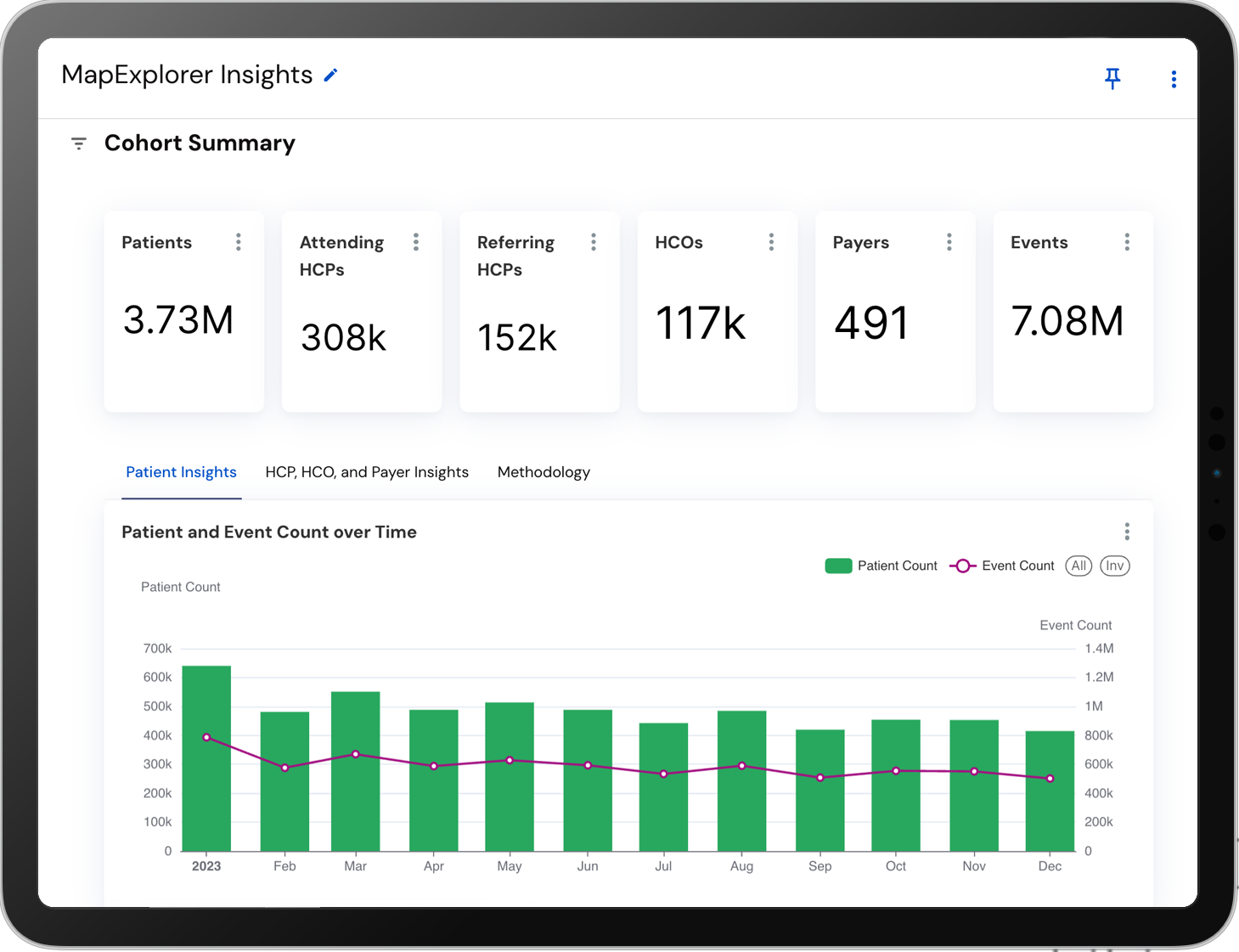Screen dimensions: 1239x952
Task: Open the Events card options menu
Action: pyautogui.click(x=1127, y=242)
